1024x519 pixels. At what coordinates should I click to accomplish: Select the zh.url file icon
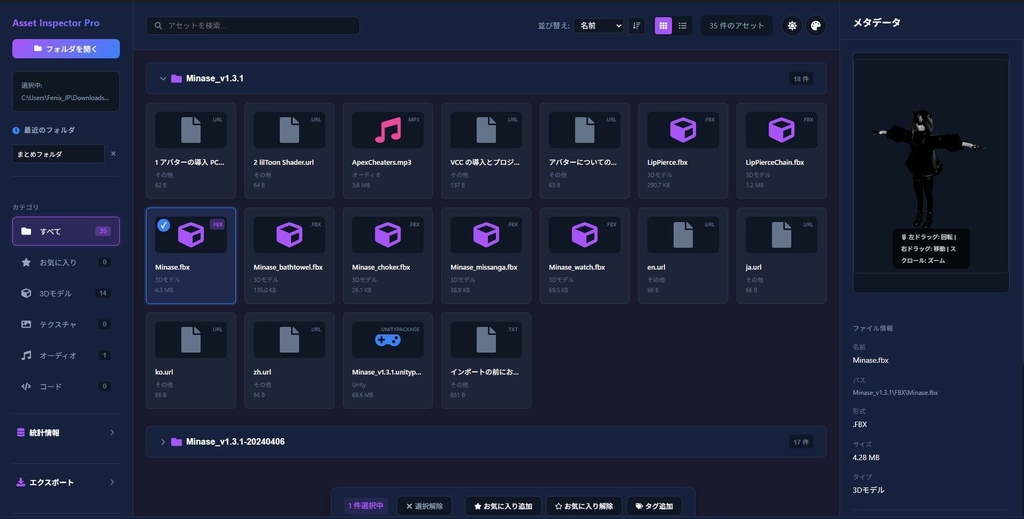[x=289, y=339]
